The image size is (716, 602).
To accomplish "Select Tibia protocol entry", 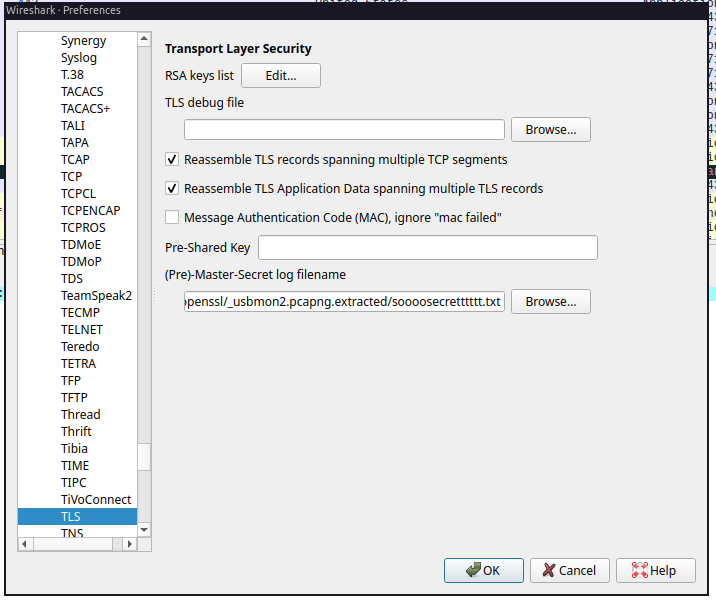I will pyautogui.click(x=74, y=449).
